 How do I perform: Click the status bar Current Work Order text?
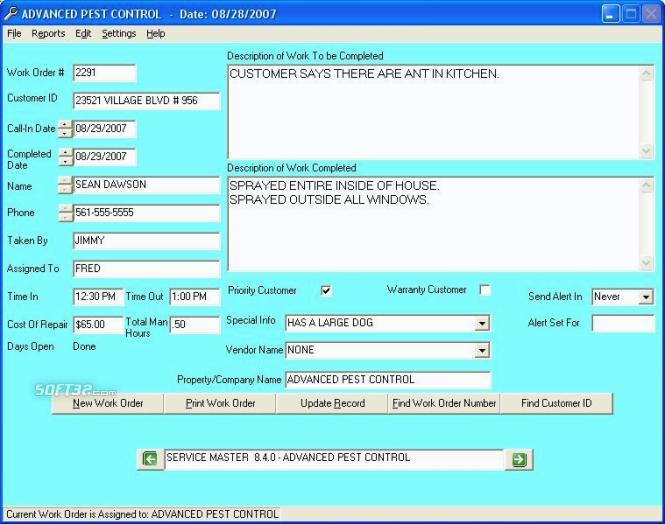tap(142, 514)
